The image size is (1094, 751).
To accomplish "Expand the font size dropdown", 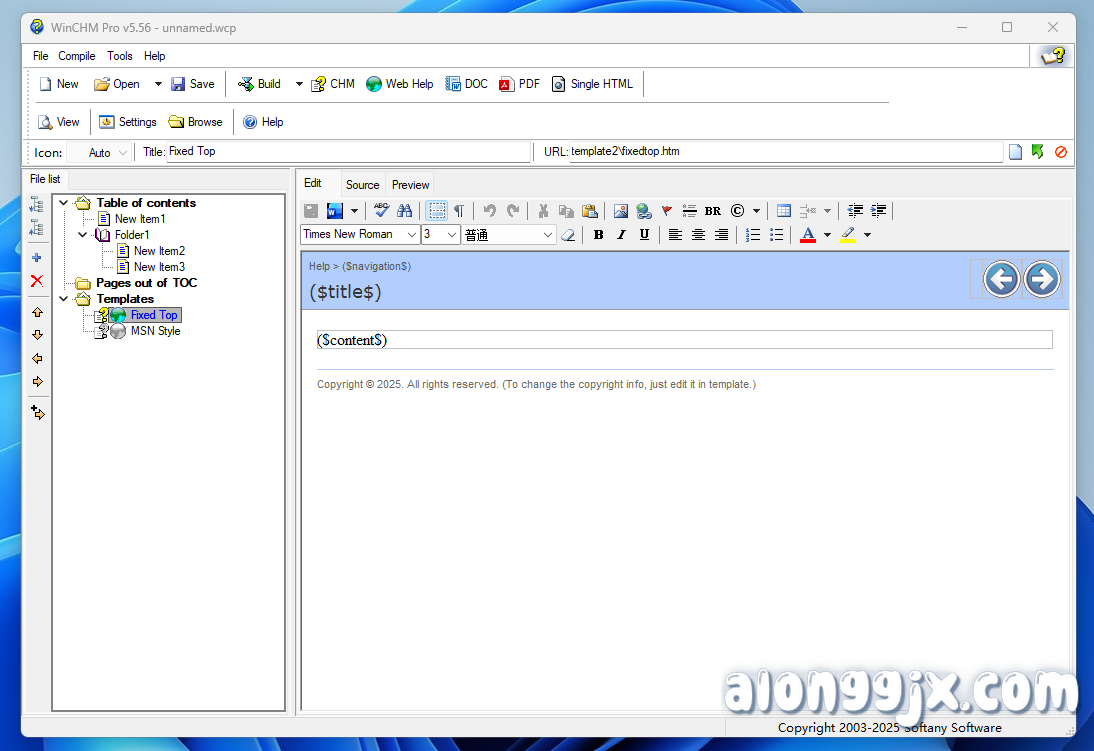I will click(450, 234).
